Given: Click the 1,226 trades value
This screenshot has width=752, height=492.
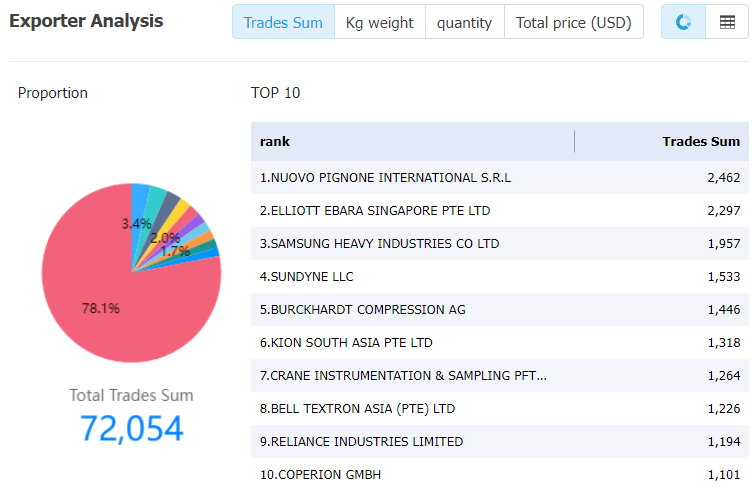Looking at the screenshot, I should 724,409.
